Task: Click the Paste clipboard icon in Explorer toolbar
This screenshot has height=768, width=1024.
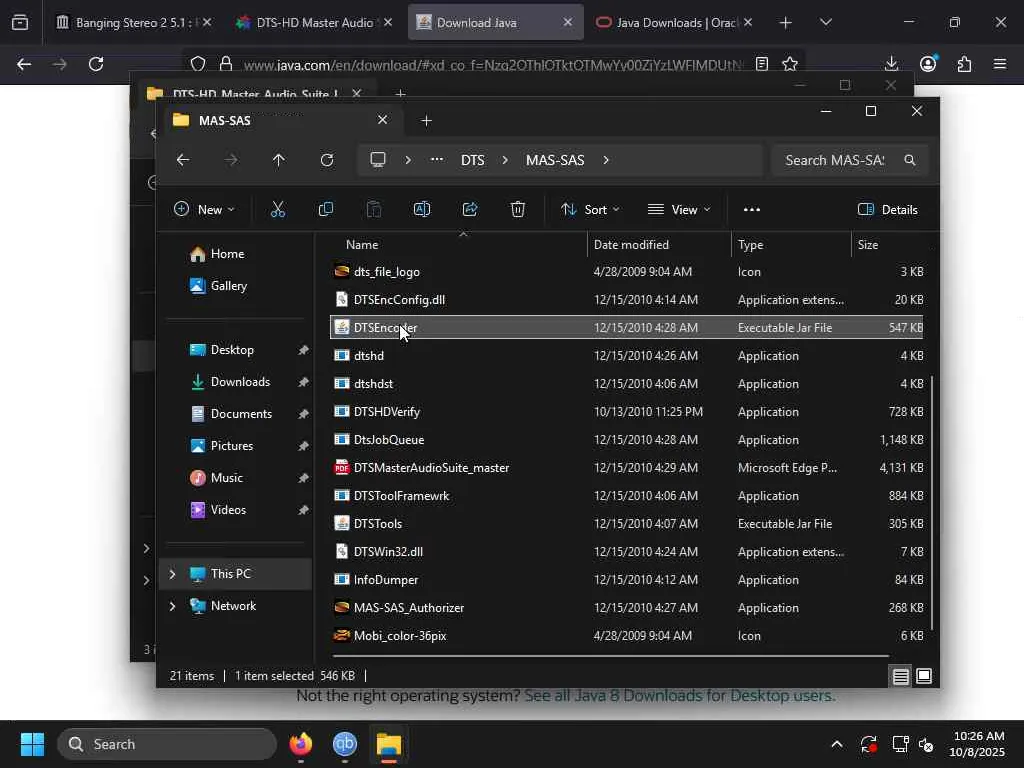Action: (x=374, y=210)
